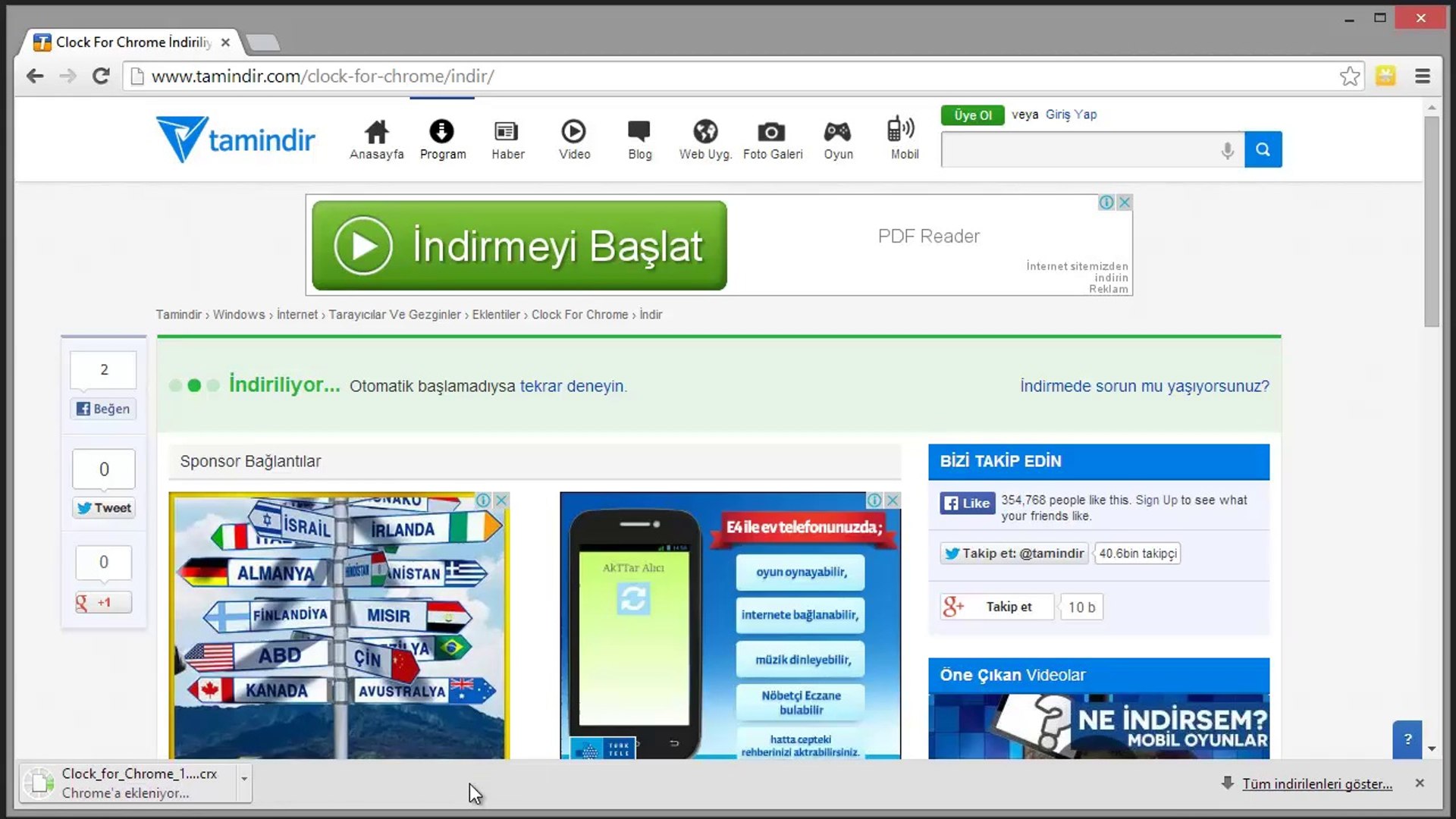Click the Video play icon

tap(573, 132)
